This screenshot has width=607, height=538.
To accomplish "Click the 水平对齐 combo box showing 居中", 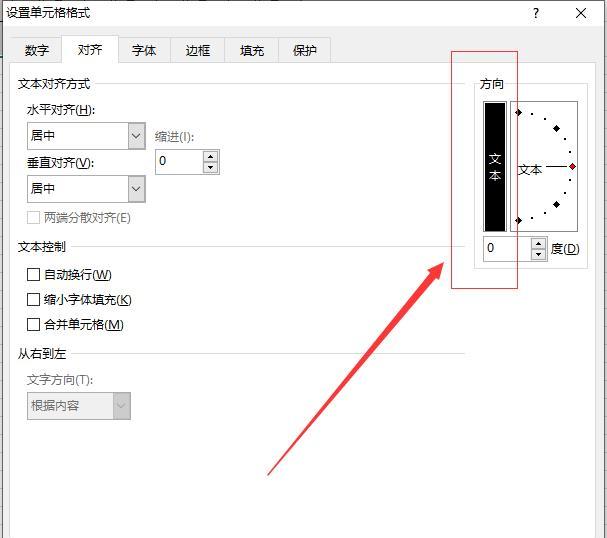I will (86, 136).
